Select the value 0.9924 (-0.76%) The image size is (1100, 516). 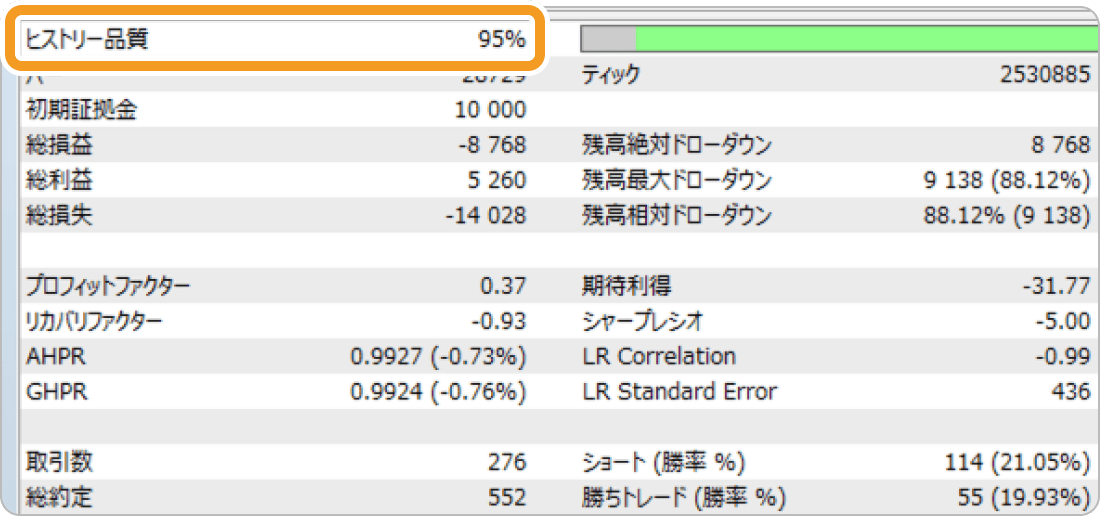[438, 391]
